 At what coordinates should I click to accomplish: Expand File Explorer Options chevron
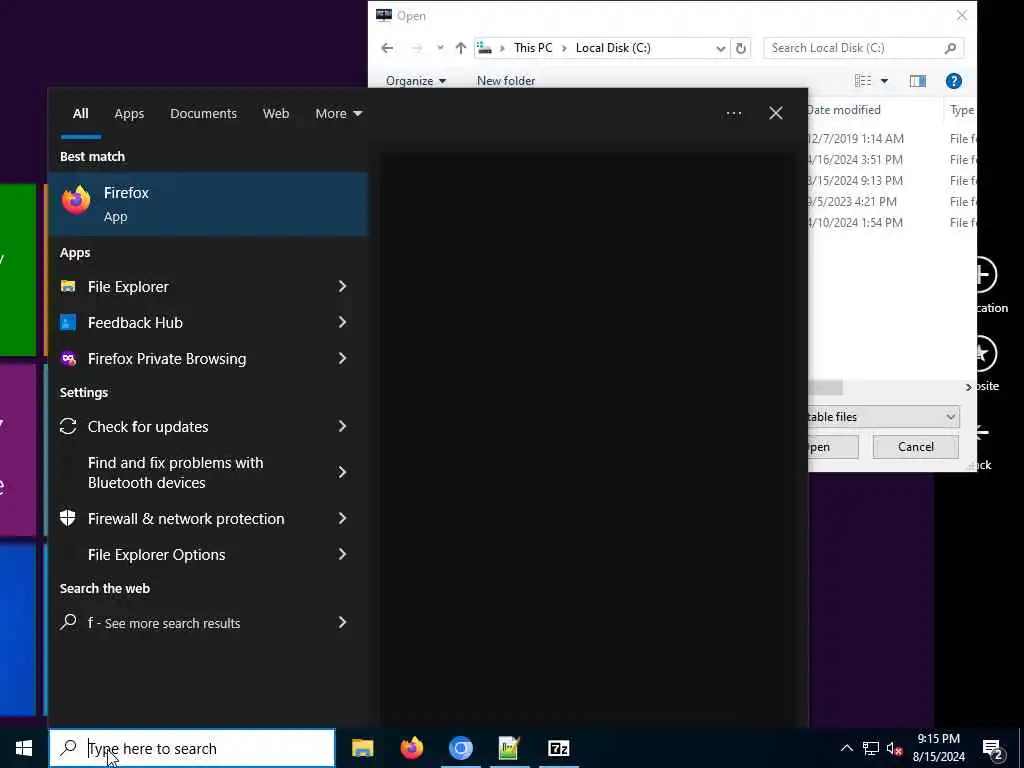[342, 554]
